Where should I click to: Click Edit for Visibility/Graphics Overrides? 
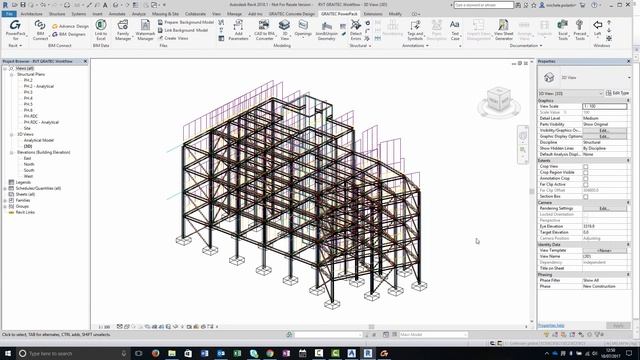pos(604,131)
